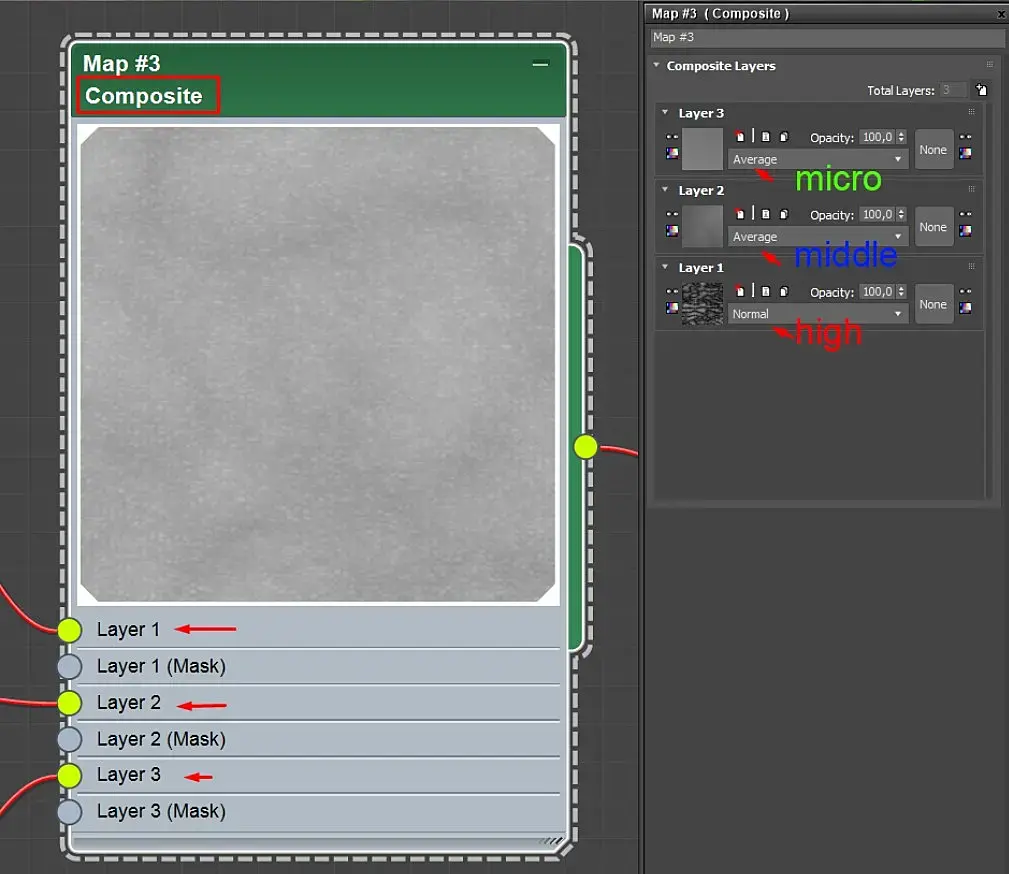The image size is (1009, 874).
Task: Collapse the Map #3 node with the minus icon
Action: tap(541, 64)
